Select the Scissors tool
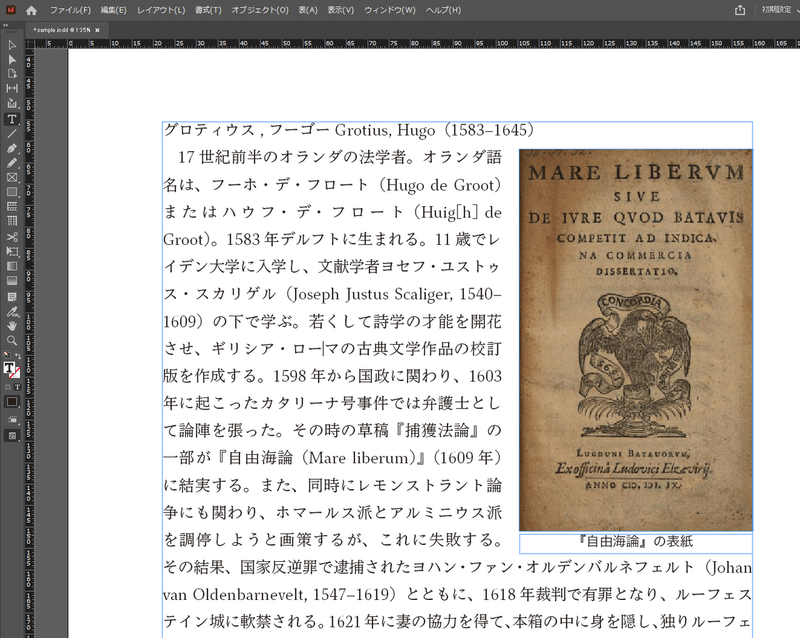 12,236
